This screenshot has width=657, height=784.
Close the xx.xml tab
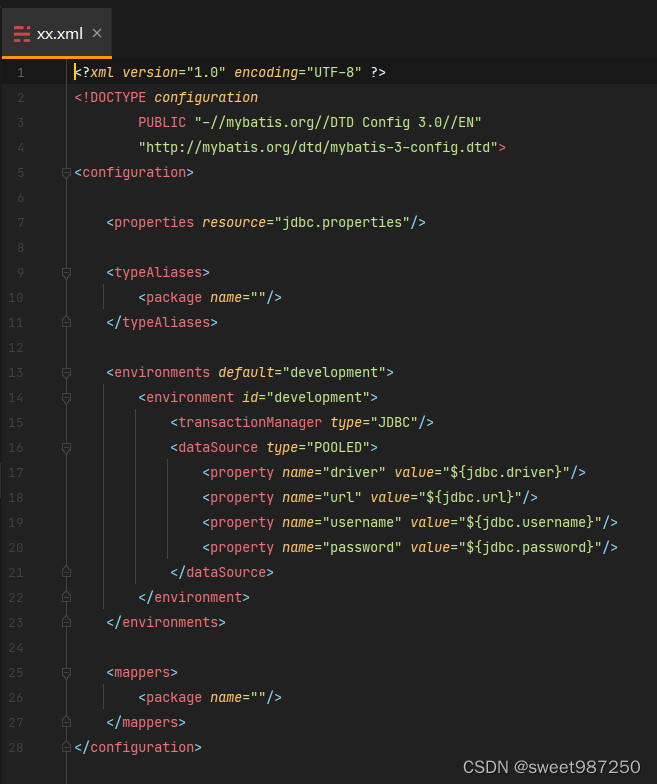(x=97, y=34)
